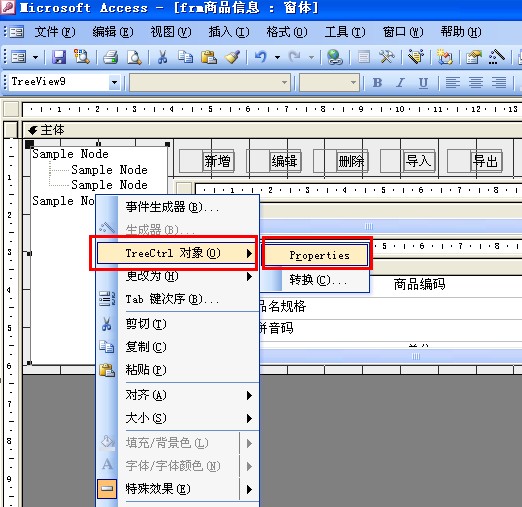Open the TreeView9 object dropdown
The width and height of the screenshot is (522, 507).
coord(114,82)
